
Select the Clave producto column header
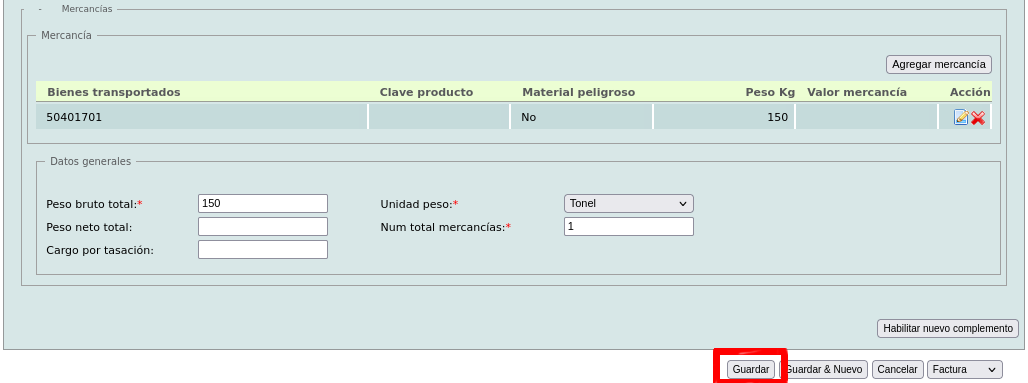click(x=426, y=92)
